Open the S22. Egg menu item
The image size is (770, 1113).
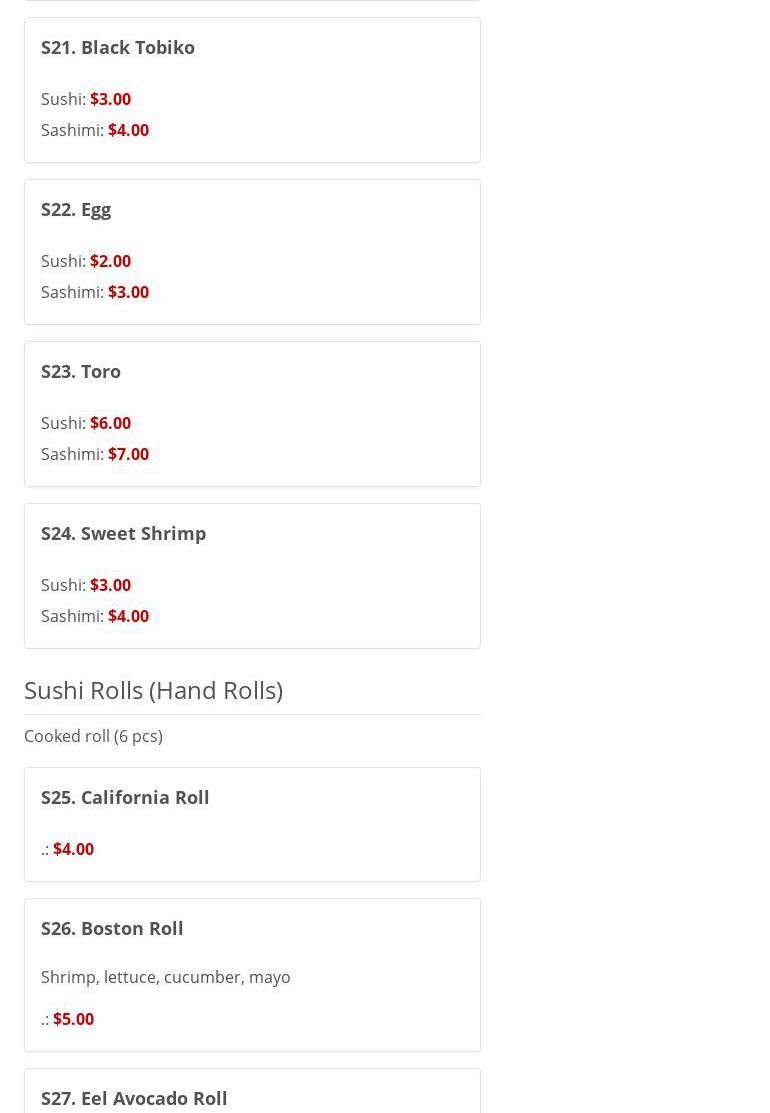pyautogui.click(x=76, y=209)
